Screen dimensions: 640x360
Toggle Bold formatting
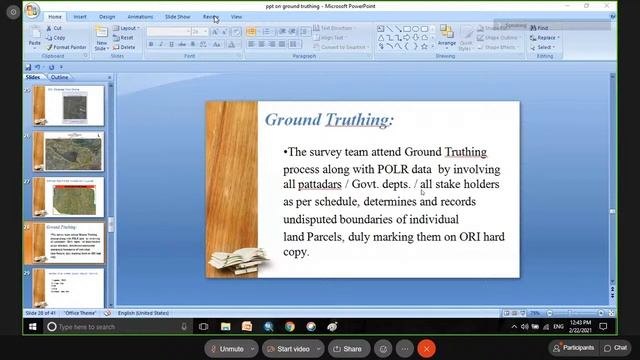151,44
